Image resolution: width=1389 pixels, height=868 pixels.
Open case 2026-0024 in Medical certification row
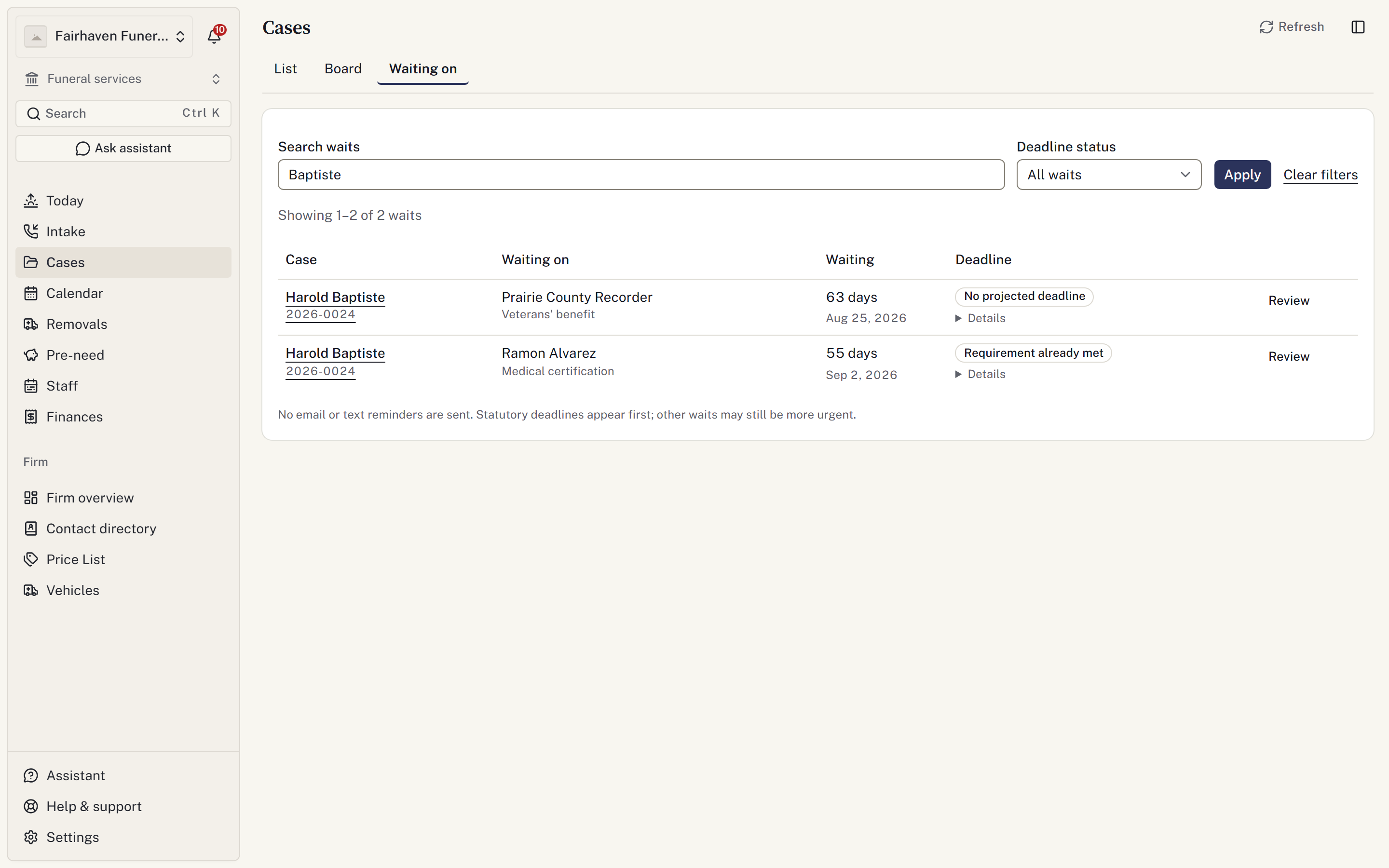[320, 371]
